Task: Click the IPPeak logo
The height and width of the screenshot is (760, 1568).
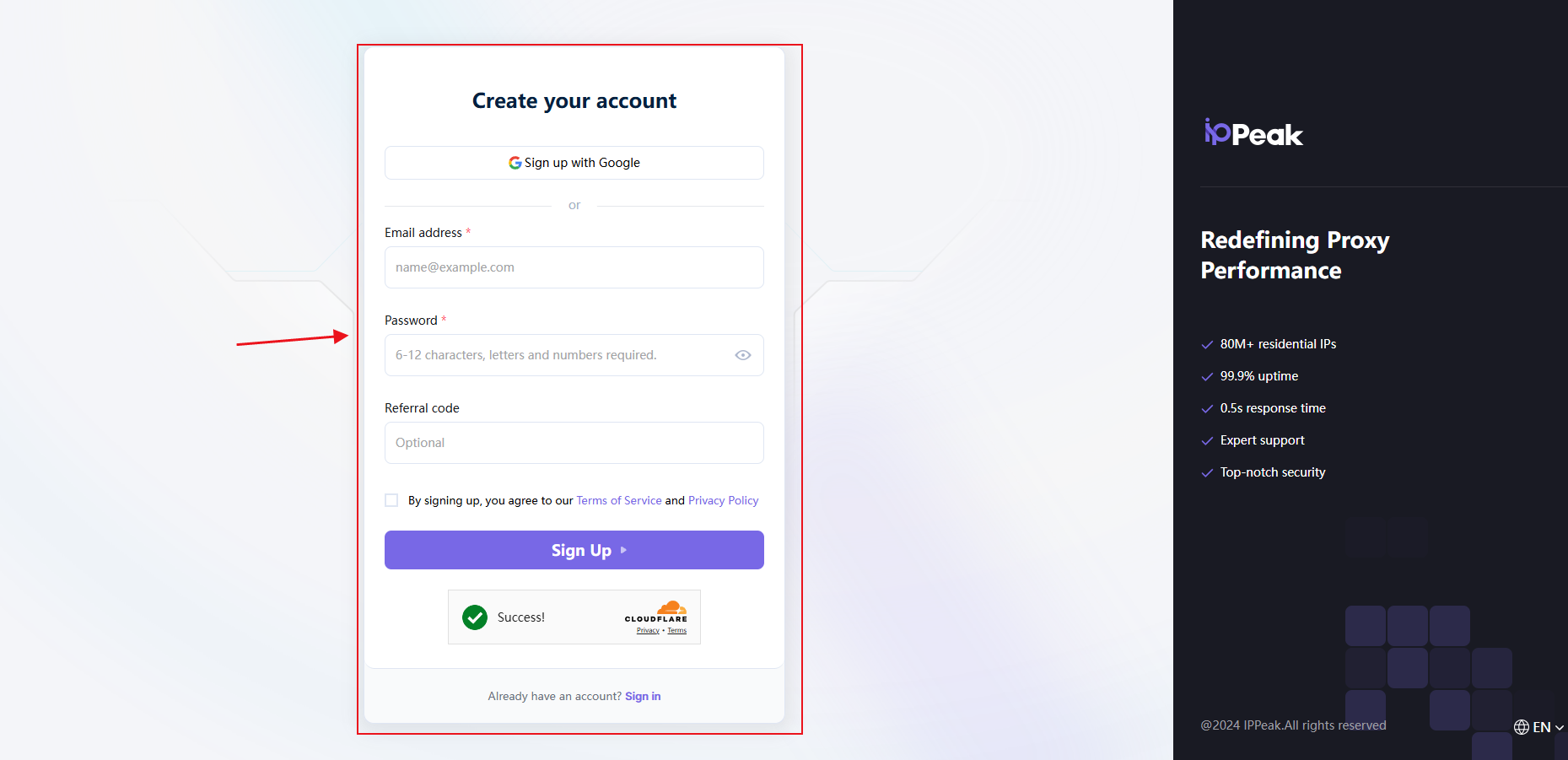Action: 1253,133
